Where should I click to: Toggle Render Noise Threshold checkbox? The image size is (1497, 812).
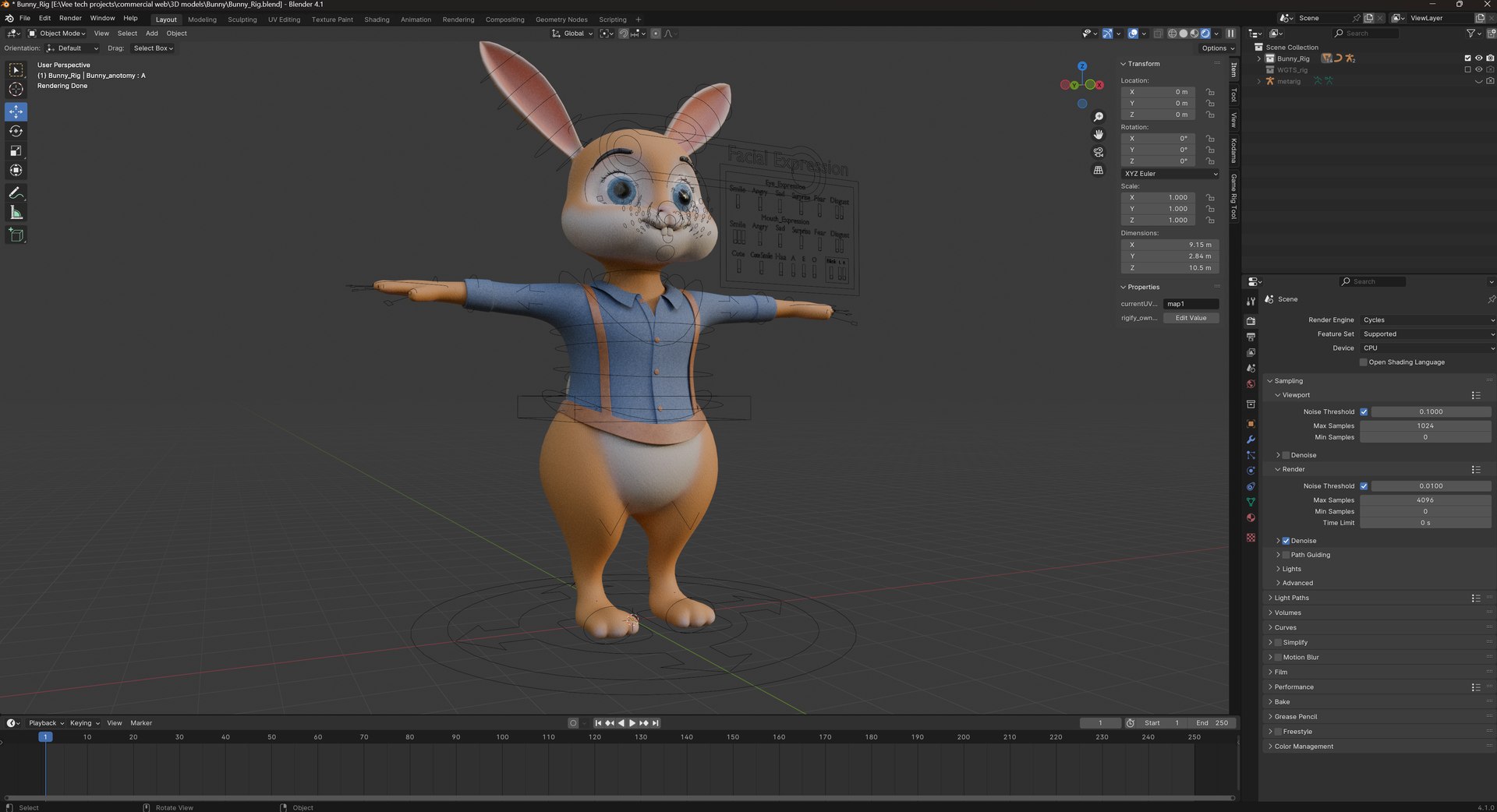(x=1364, y=486)
